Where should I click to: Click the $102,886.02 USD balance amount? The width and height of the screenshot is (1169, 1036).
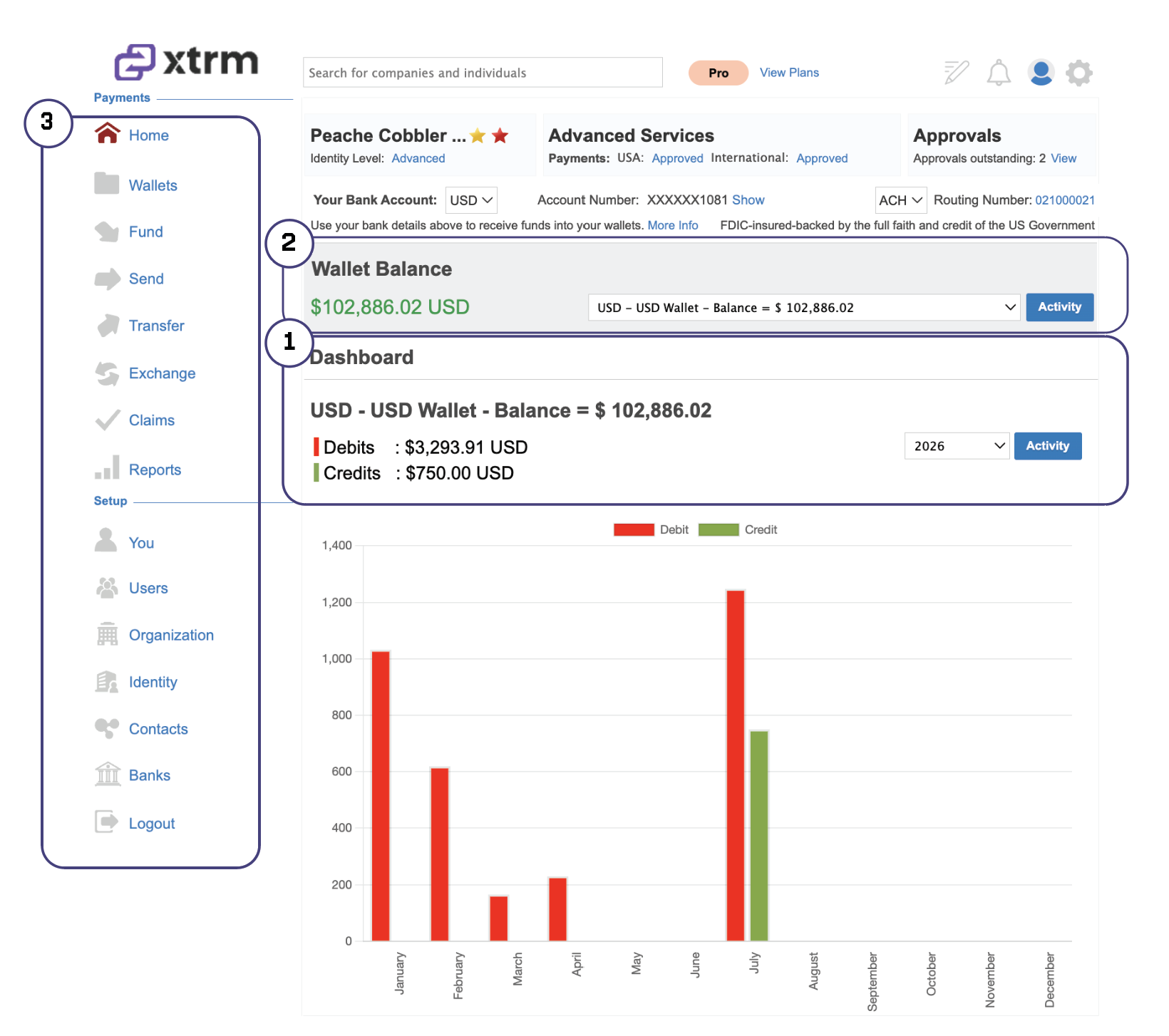click(390, 307)
